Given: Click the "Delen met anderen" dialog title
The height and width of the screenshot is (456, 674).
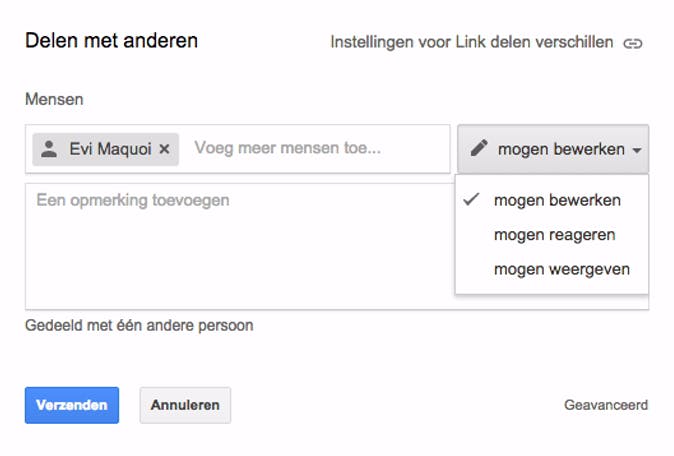Looking at the screenshot, I should point(111,41).
